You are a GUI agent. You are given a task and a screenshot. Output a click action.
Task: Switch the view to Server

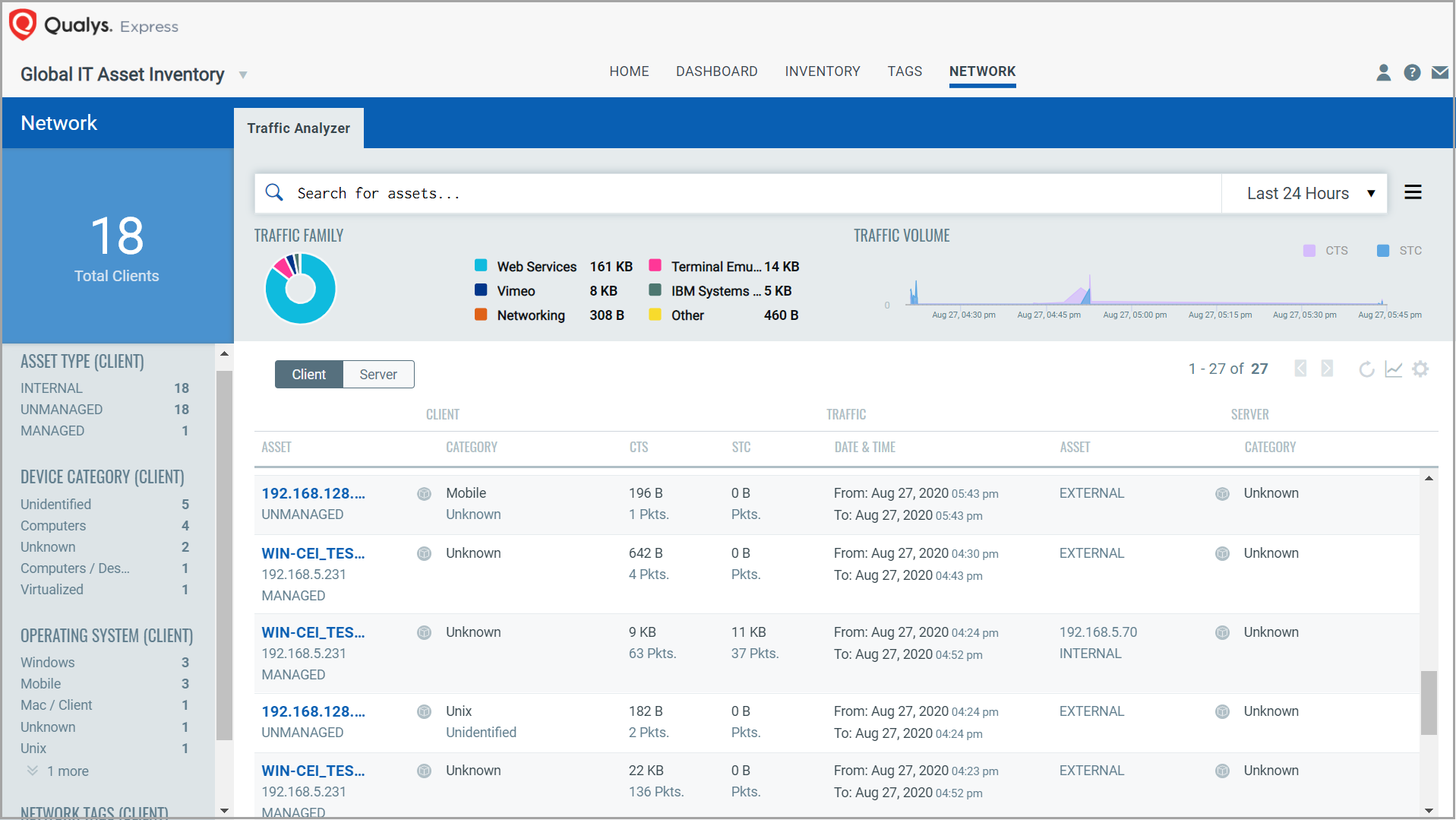(x=378, y=375)
